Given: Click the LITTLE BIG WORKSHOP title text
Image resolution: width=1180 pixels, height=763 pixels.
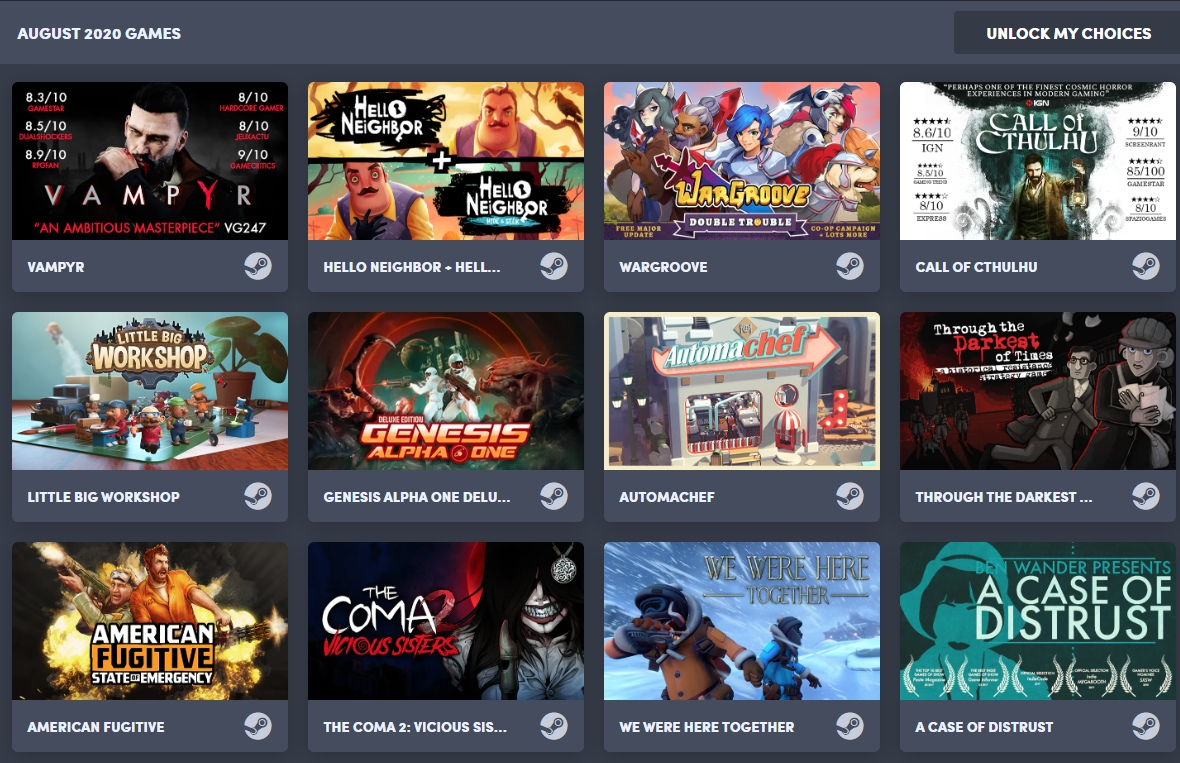Looking at the screenshot, I should (x=103, y=497).
